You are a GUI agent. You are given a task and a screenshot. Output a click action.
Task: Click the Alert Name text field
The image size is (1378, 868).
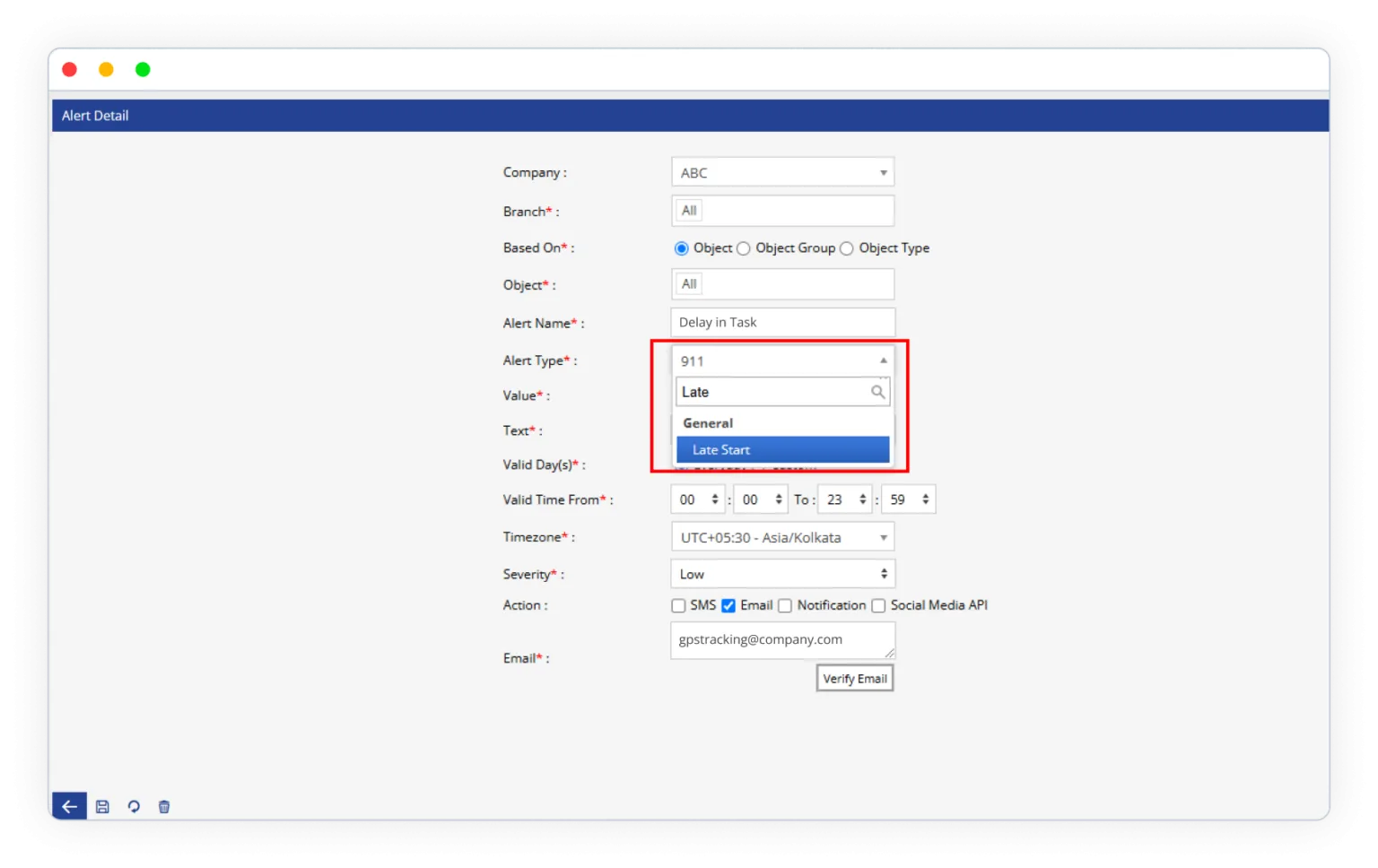782,323
